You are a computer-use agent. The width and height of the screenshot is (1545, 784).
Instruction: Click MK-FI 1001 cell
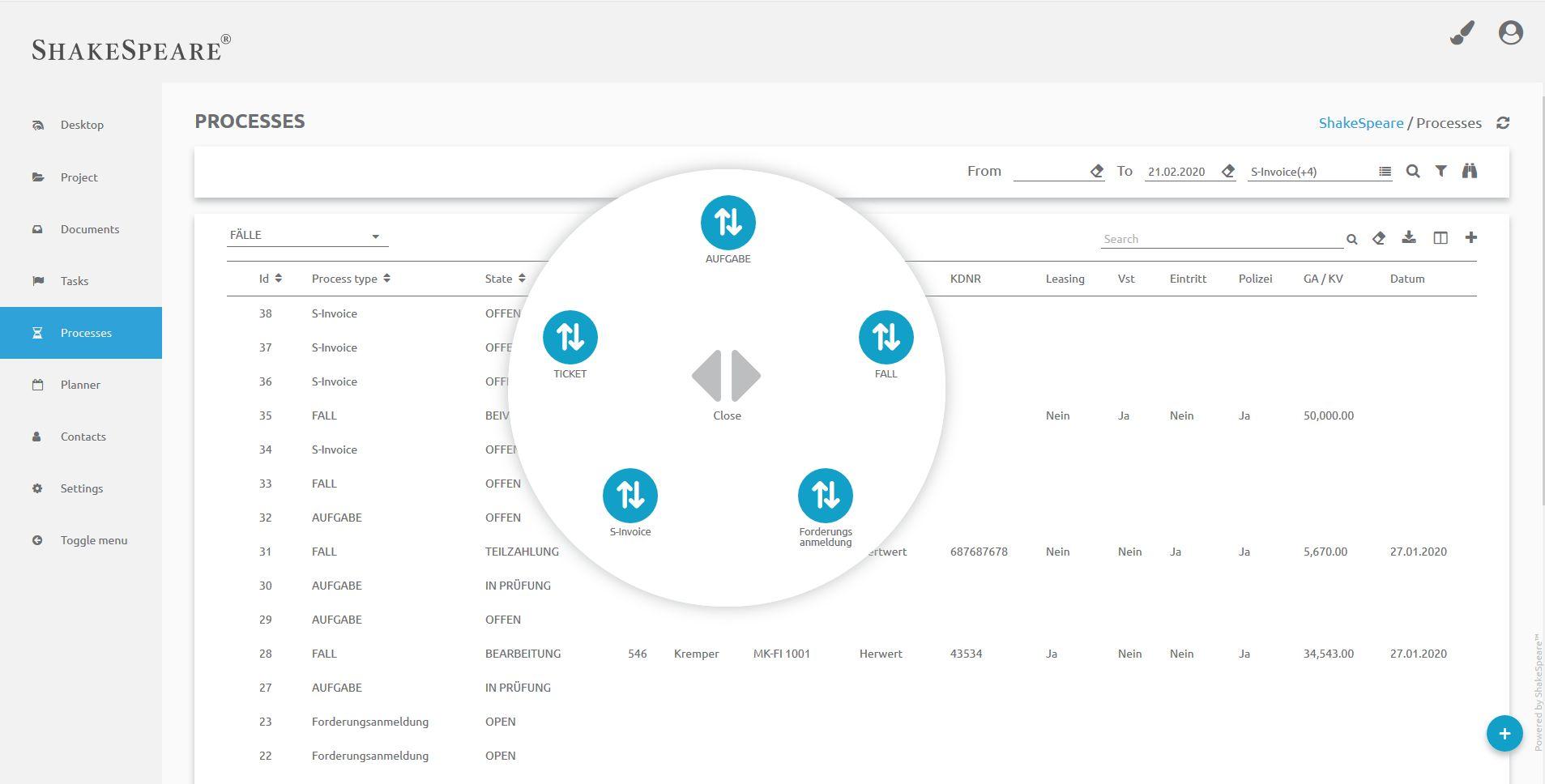coord(782,654)
